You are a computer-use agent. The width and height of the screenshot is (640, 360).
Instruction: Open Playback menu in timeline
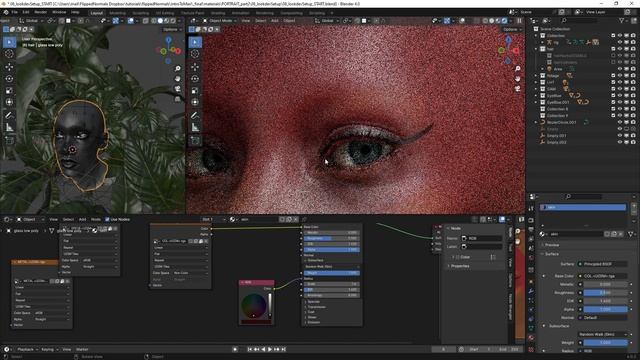pyautogui.click(x=27, y=349)
